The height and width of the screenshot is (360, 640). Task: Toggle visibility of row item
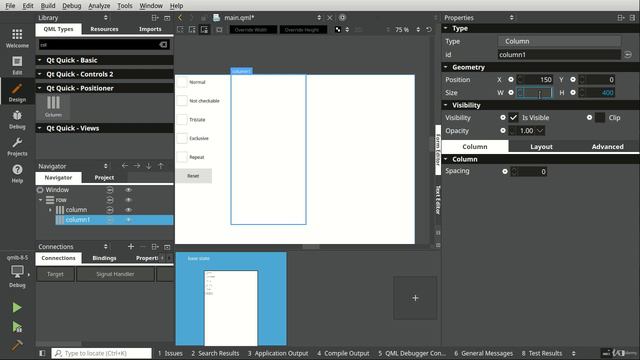[x=129, y=200]
